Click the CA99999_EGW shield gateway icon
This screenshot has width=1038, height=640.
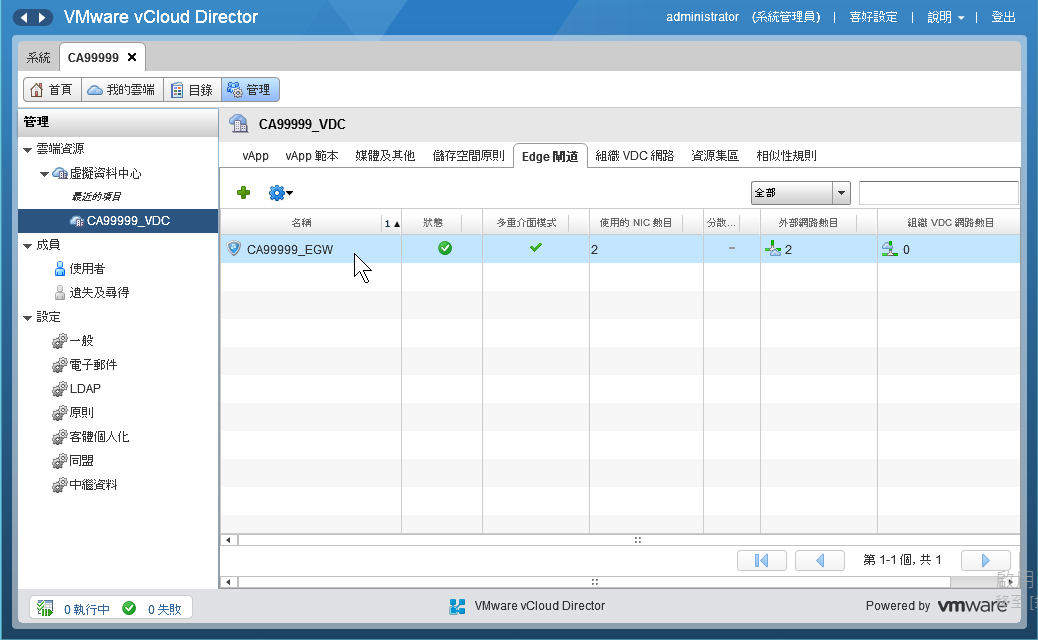[234, 248]
